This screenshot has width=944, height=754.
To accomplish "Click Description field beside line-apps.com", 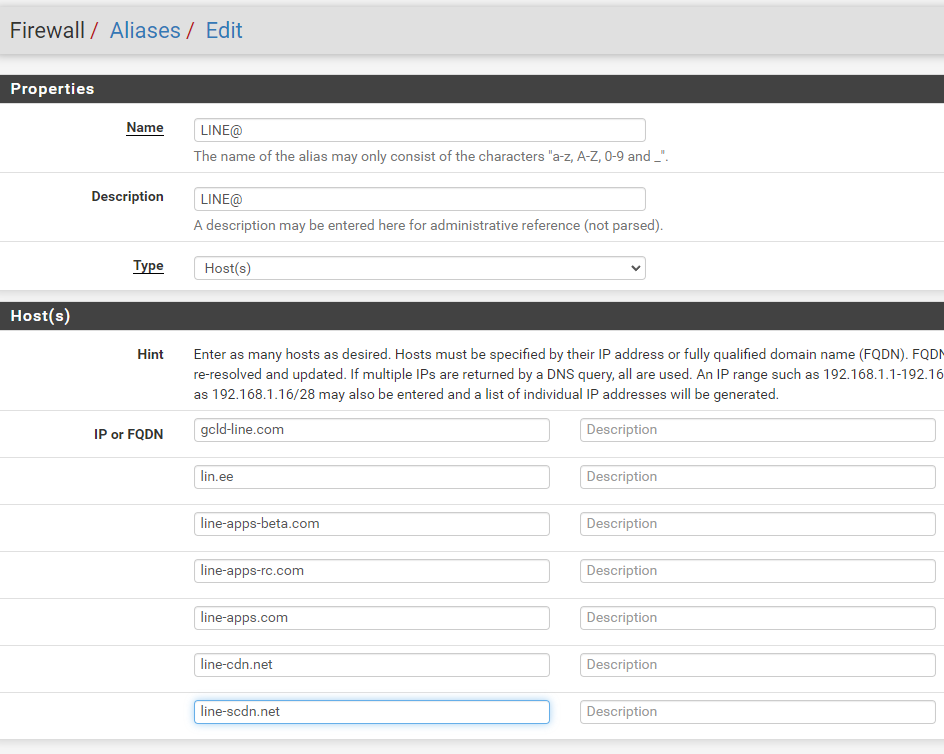I will click(757, 618).
